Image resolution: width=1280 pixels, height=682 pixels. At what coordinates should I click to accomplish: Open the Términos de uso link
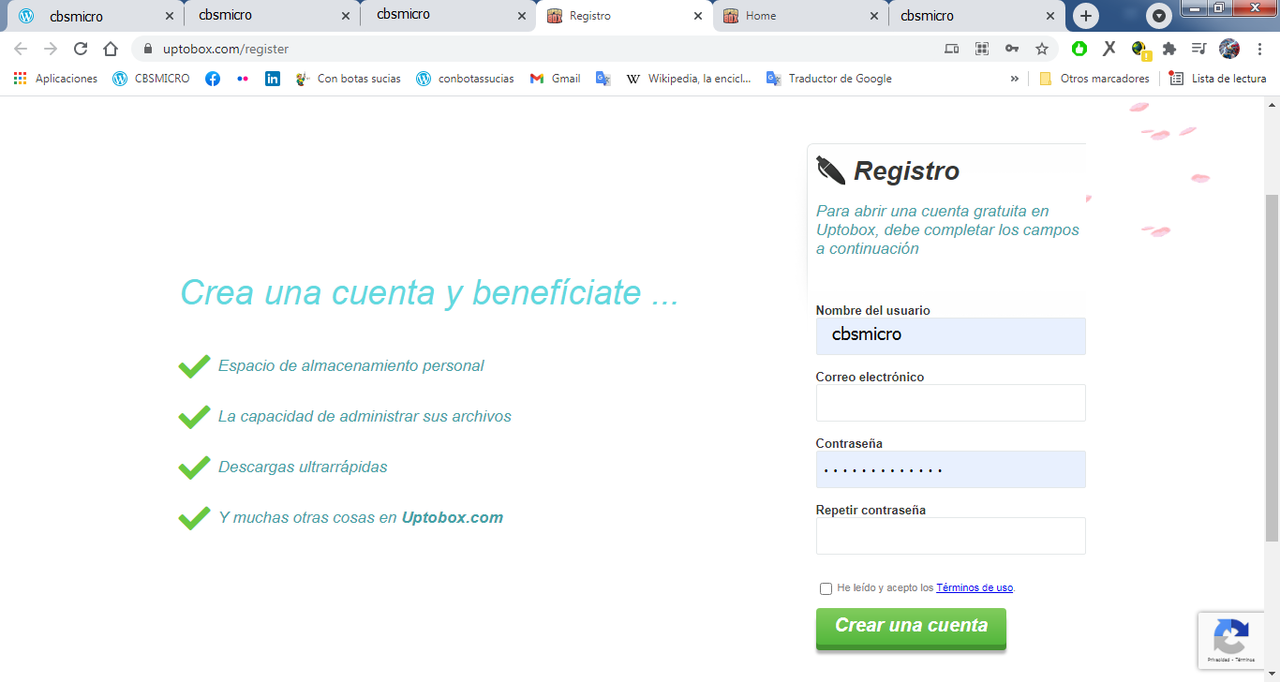[x=974, y=588]
